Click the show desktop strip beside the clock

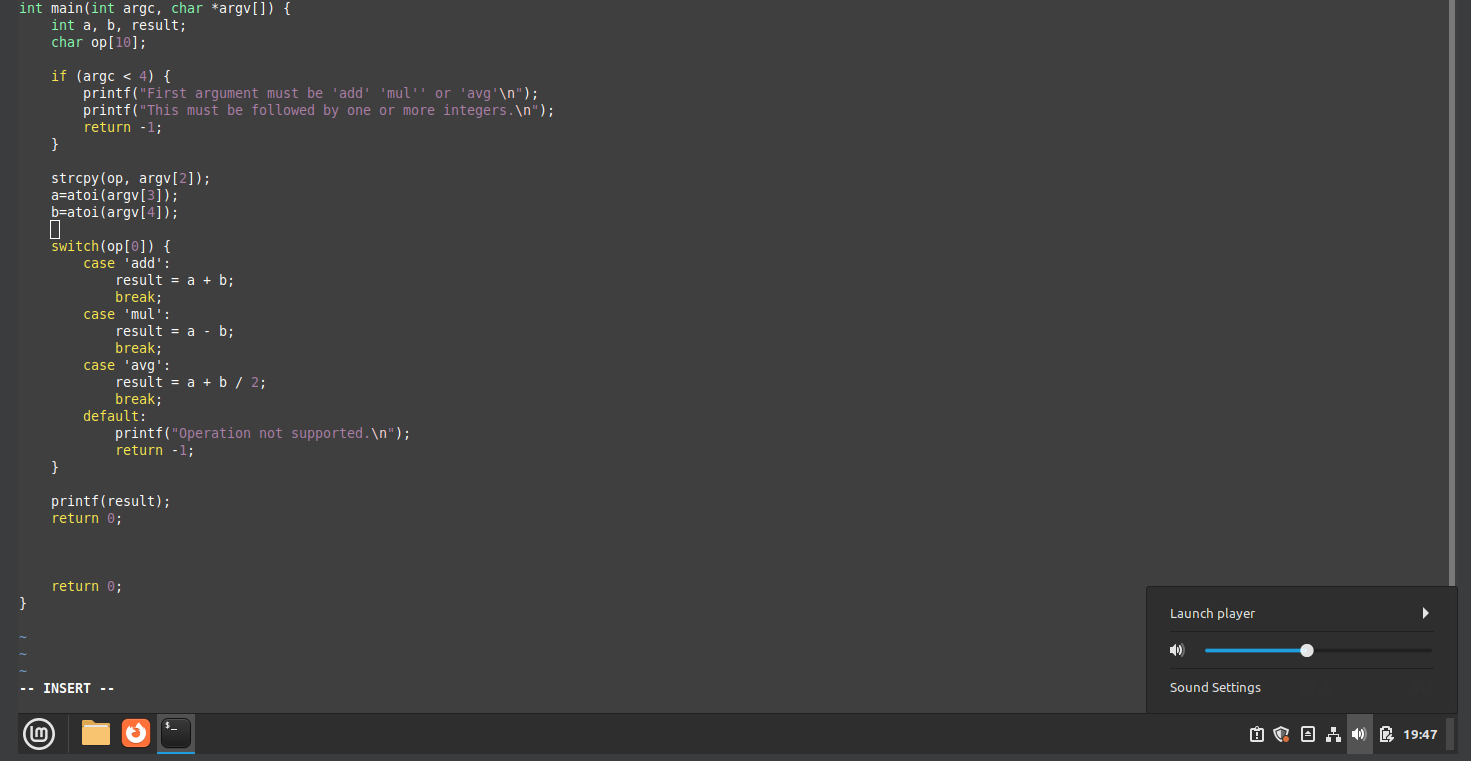click(1450, 734)
